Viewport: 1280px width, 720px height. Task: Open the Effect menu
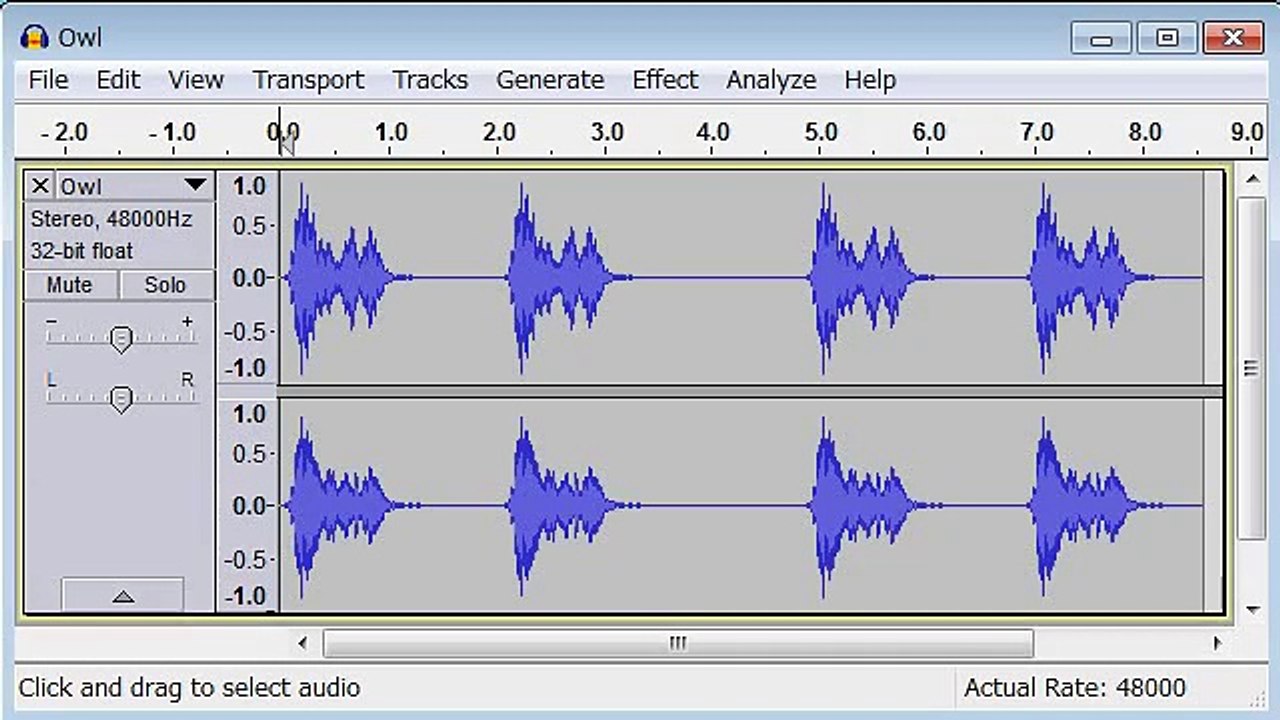coord(665,80)
